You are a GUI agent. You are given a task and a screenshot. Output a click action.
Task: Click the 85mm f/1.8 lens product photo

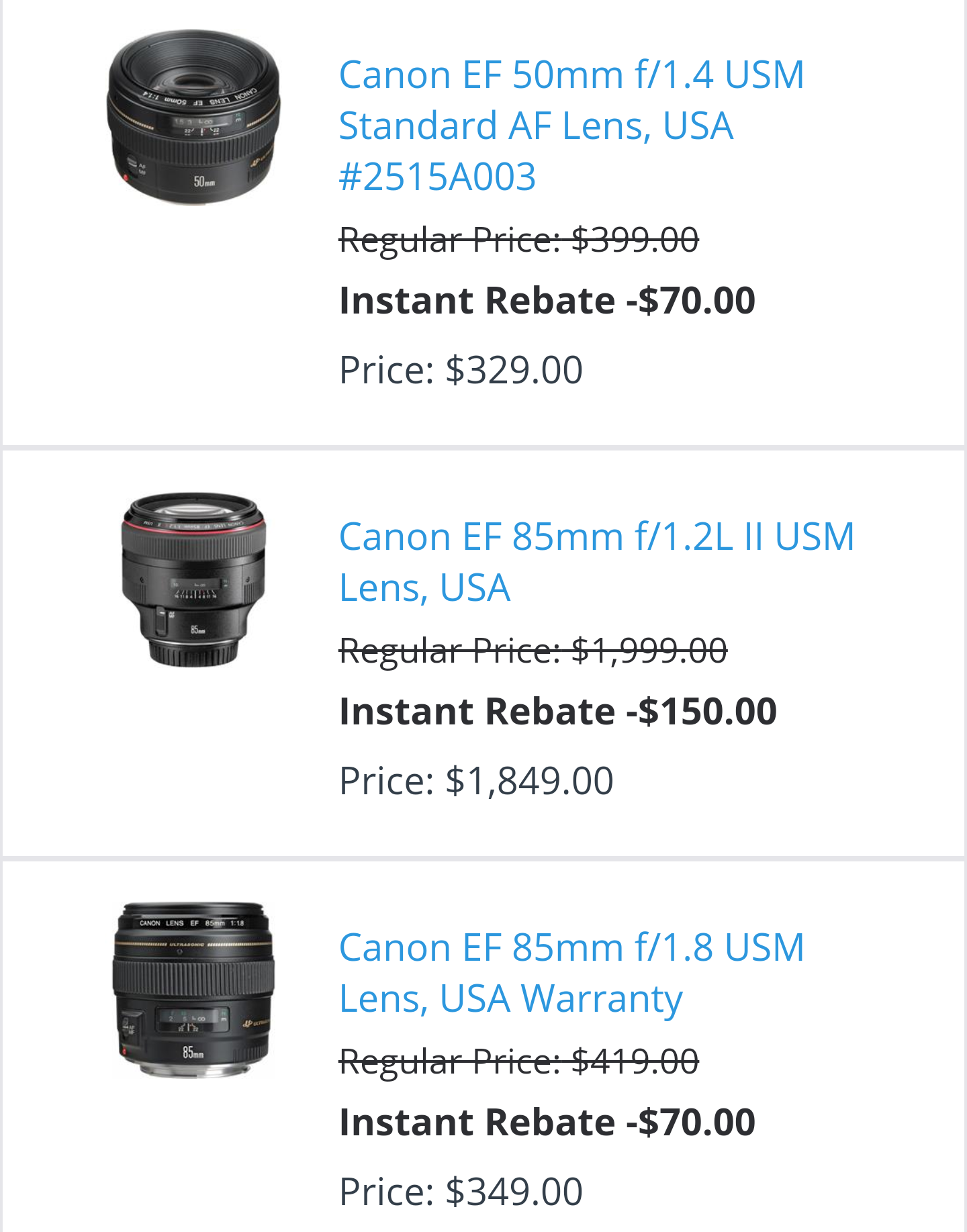tap(193, 991)
